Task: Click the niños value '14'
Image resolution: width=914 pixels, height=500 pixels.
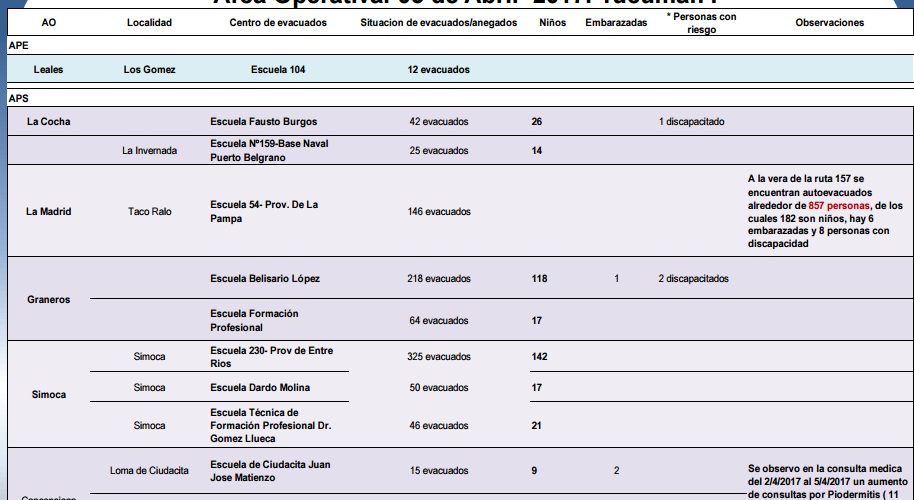Action: tap(536, 150)
